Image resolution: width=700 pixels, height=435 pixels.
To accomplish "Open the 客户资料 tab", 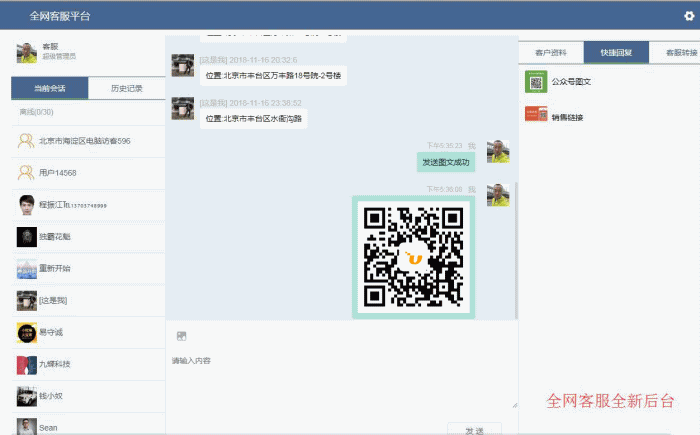I will coord(551,52).
